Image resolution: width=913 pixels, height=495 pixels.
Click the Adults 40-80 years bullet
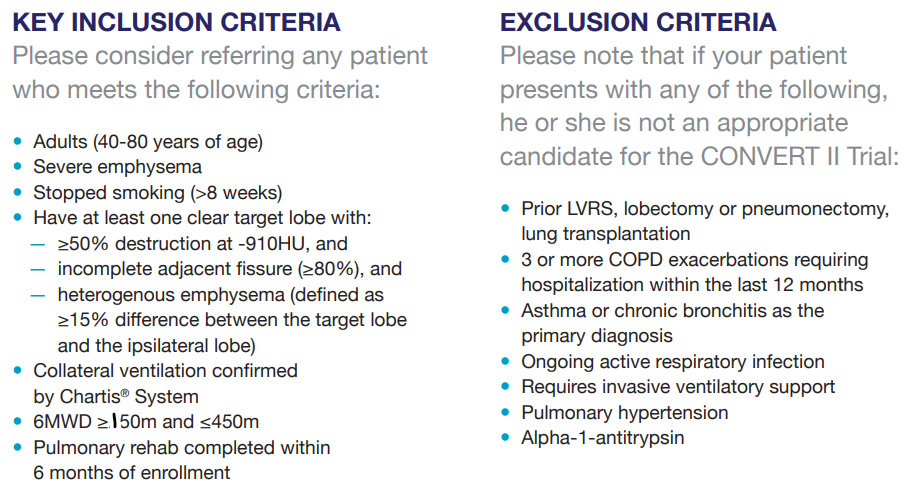click(148, 141)
